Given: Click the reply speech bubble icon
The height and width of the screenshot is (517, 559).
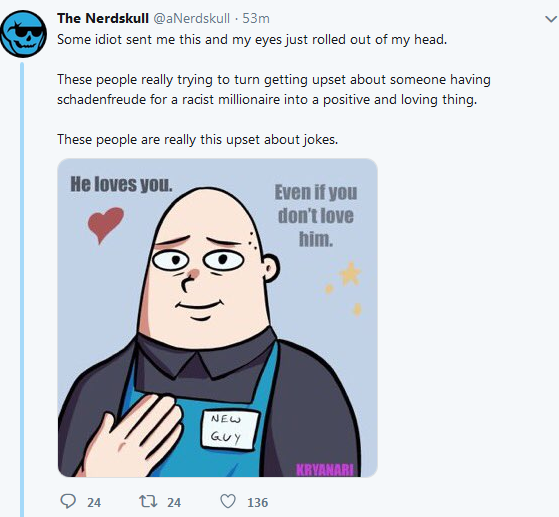Looking at the screenshot, I should (68, 501).
